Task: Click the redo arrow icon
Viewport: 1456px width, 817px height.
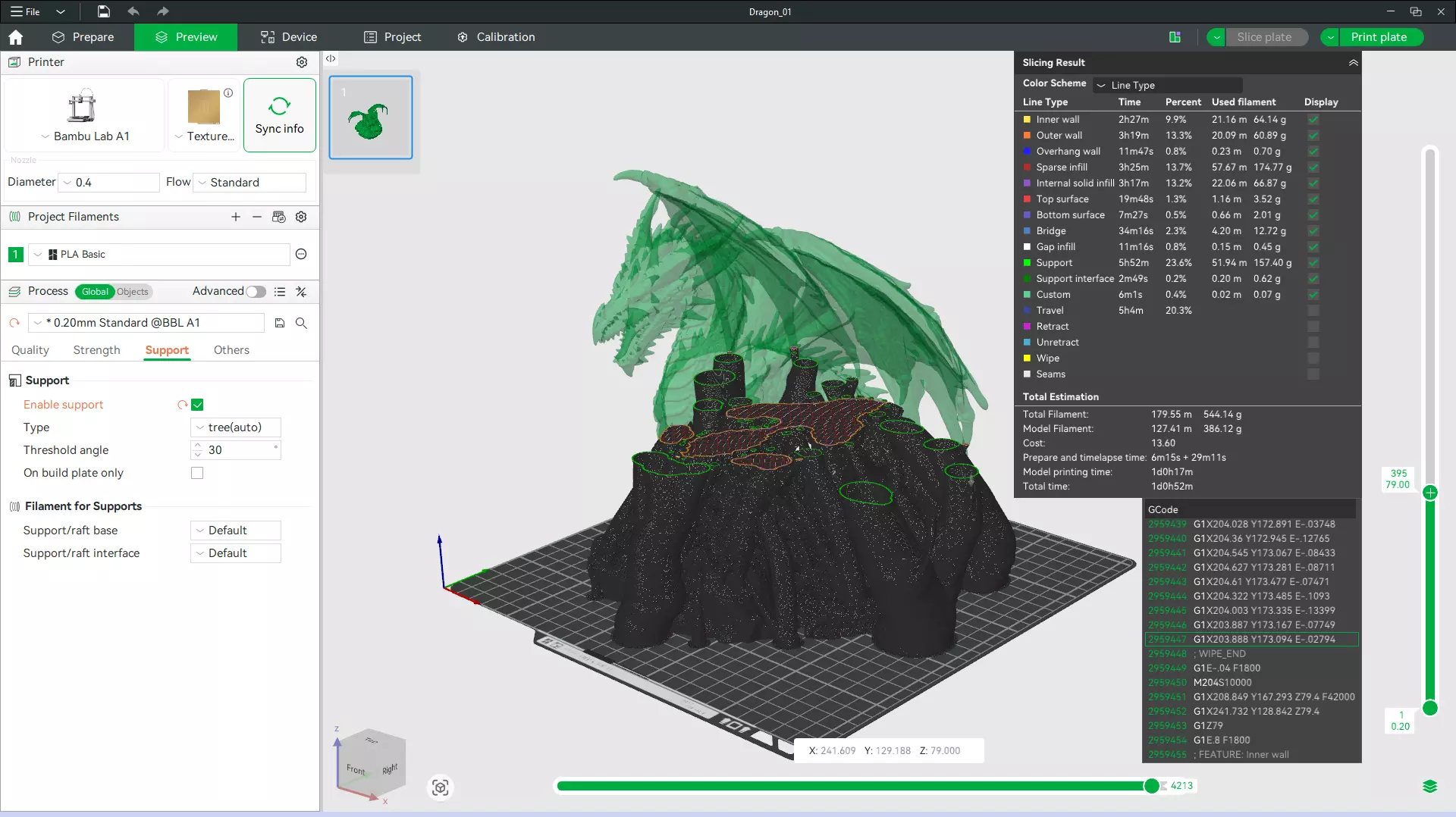Action: (x=162, y=11)
